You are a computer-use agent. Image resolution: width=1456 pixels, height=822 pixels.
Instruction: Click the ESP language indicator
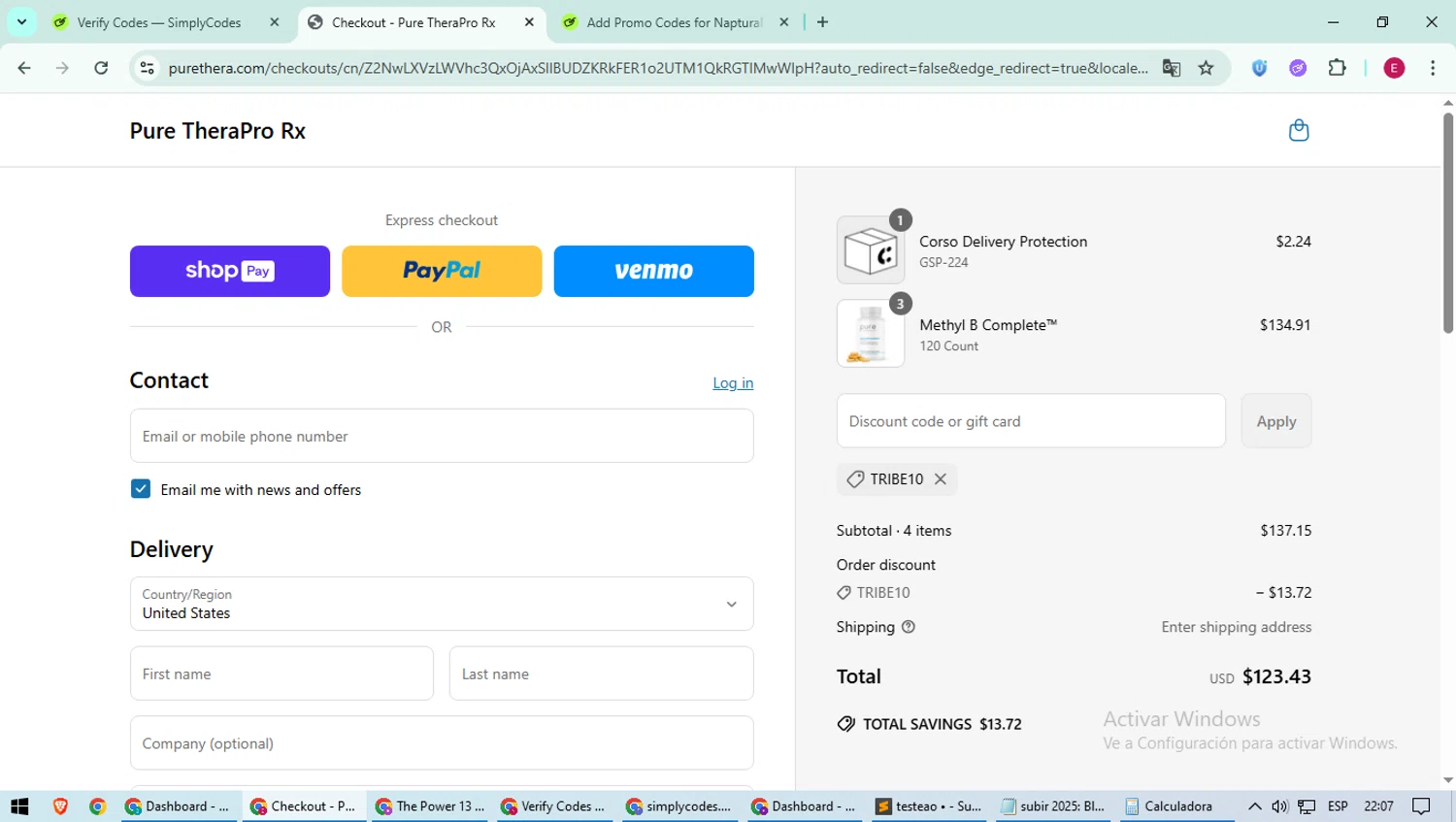[1338, 806]
